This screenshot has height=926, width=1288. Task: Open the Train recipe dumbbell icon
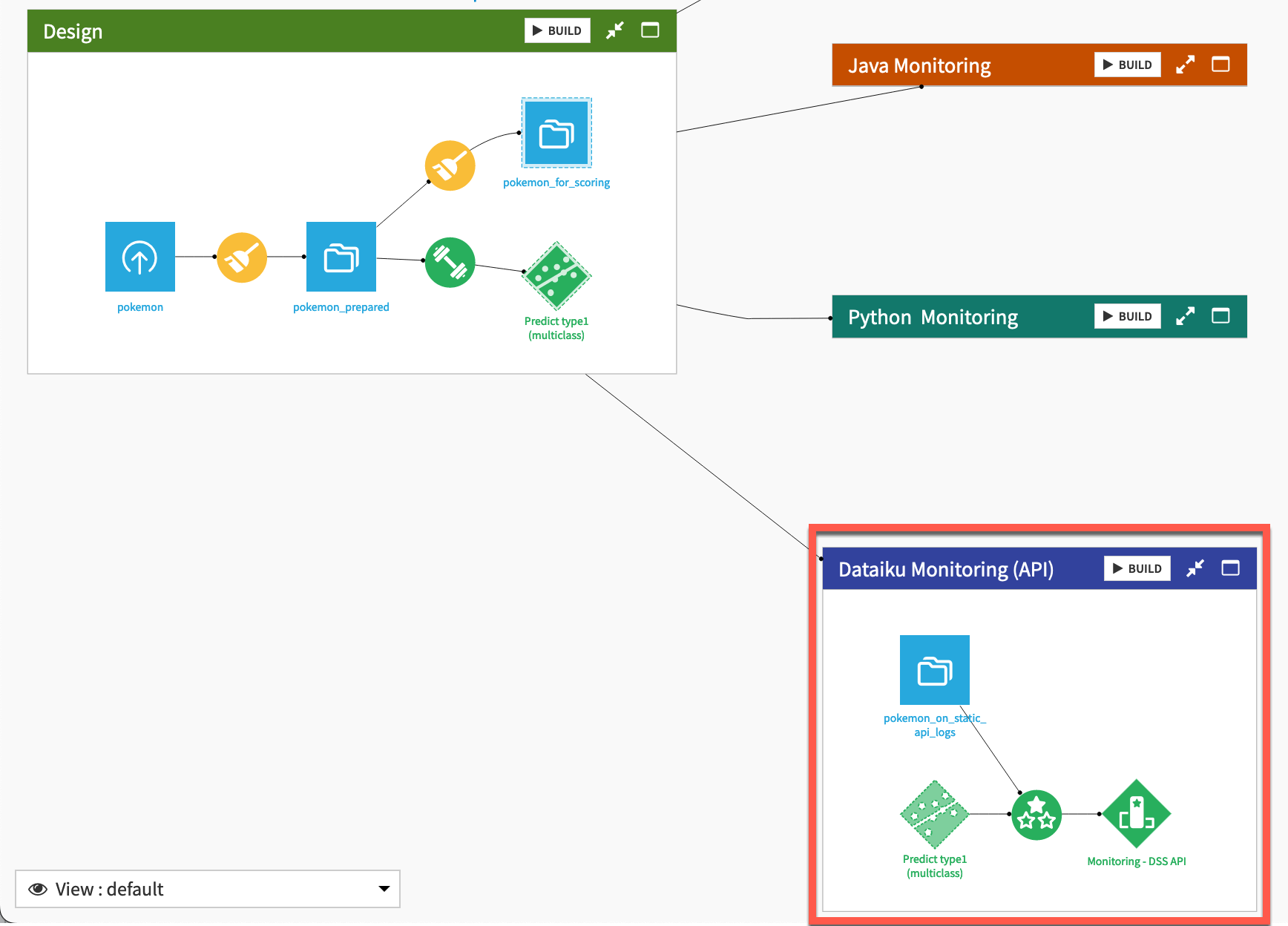450,262
